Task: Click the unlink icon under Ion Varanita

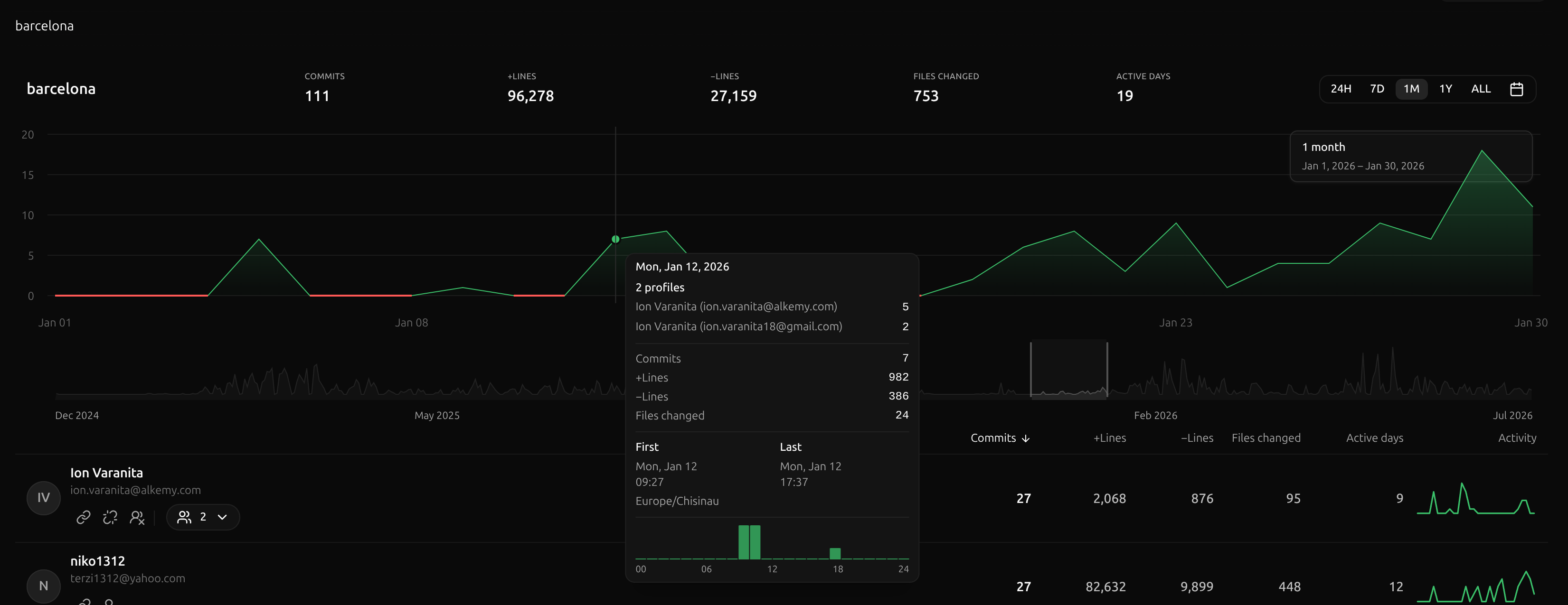Action: point(110,517)
